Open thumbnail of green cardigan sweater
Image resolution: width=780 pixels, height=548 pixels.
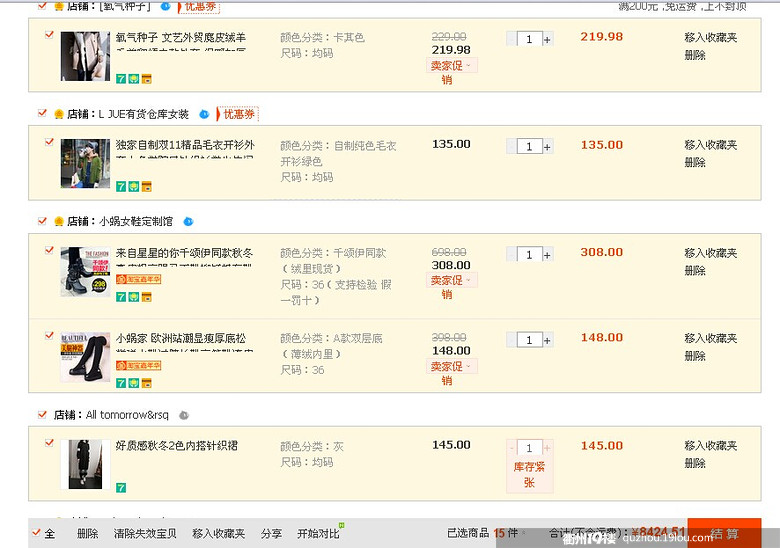[x=85, y=164]
